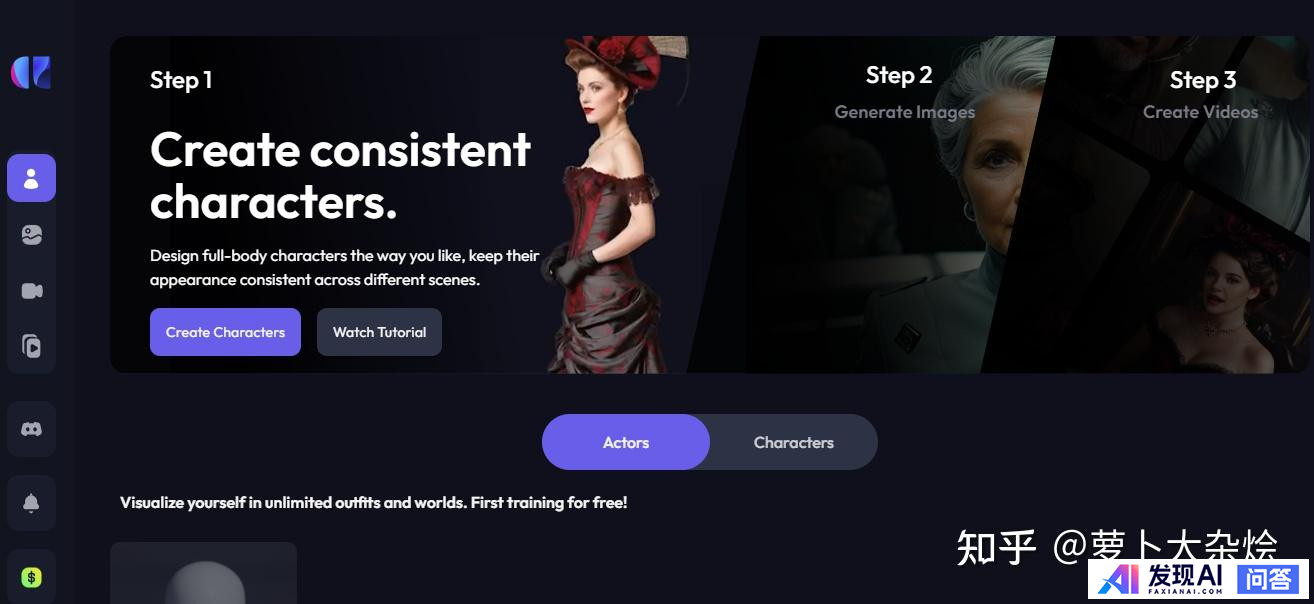The image size is (1314, 604).
Task: Click the woman in red dress image
Action: (x=610, y=204)
